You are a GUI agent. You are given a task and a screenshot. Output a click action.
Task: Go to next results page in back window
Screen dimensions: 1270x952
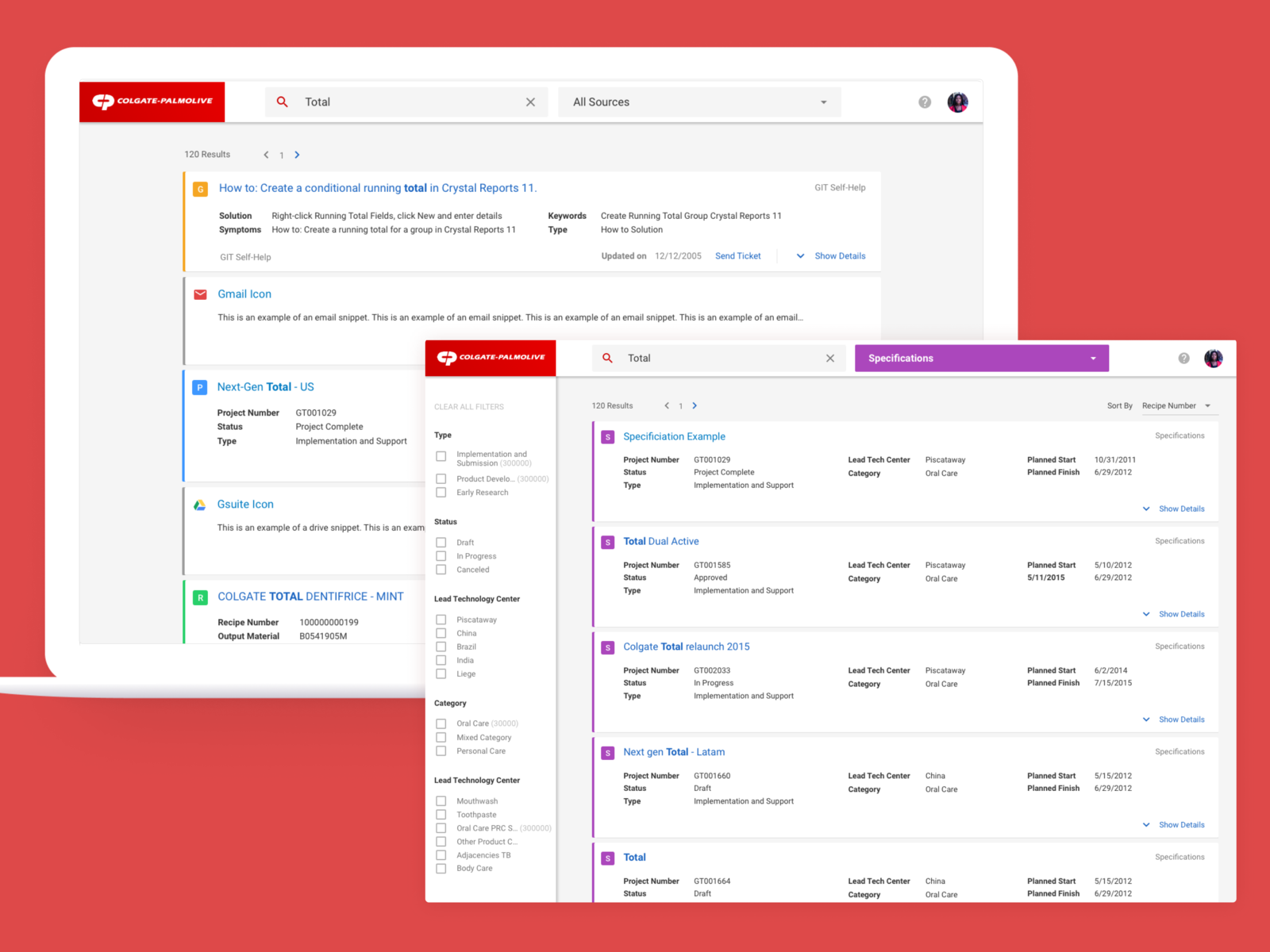point(297,155)
